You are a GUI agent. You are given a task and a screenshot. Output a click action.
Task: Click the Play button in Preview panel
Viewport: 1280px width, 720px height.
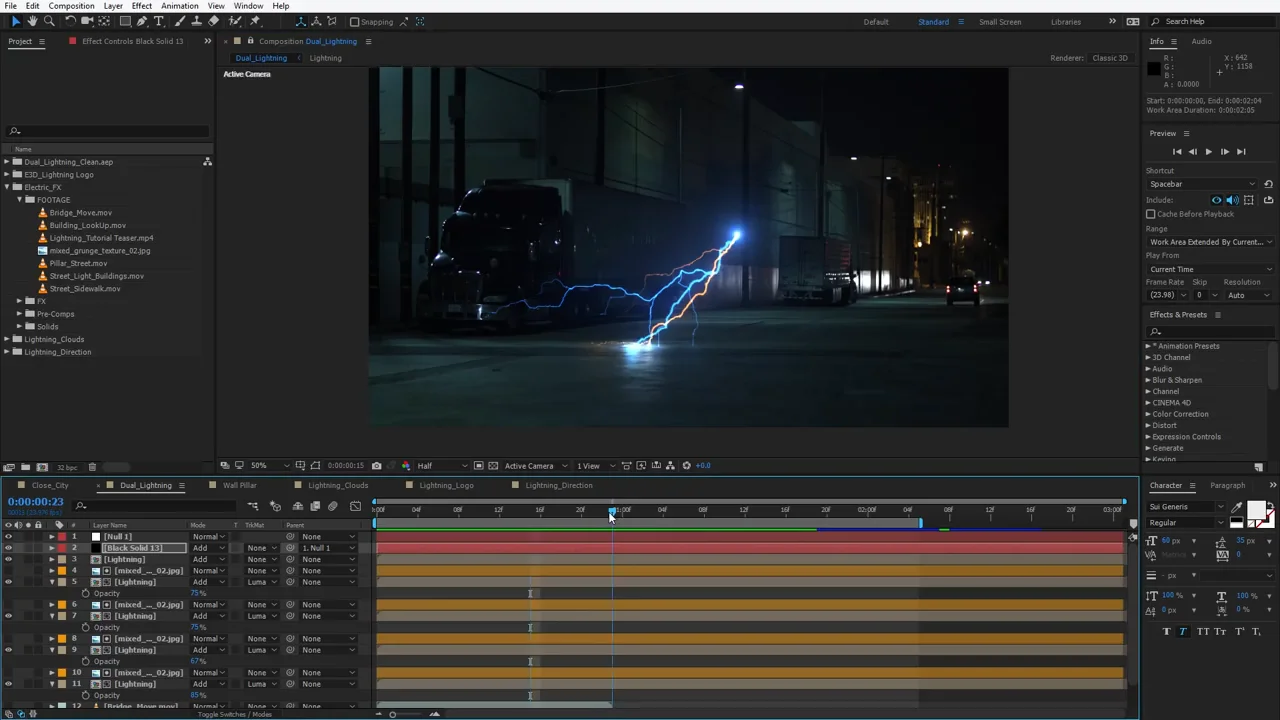tap(1208, 152)
